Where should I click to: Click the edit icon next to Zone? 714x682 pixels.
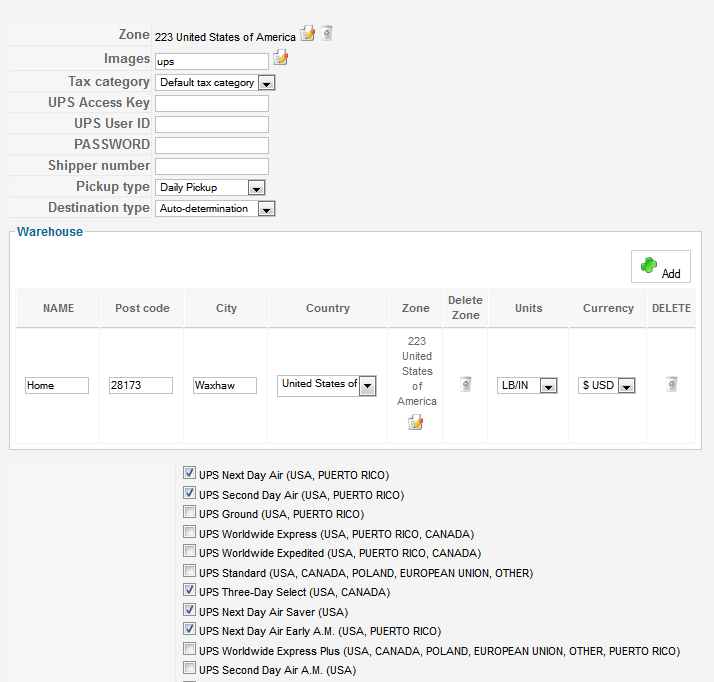[x=307, y=33]
